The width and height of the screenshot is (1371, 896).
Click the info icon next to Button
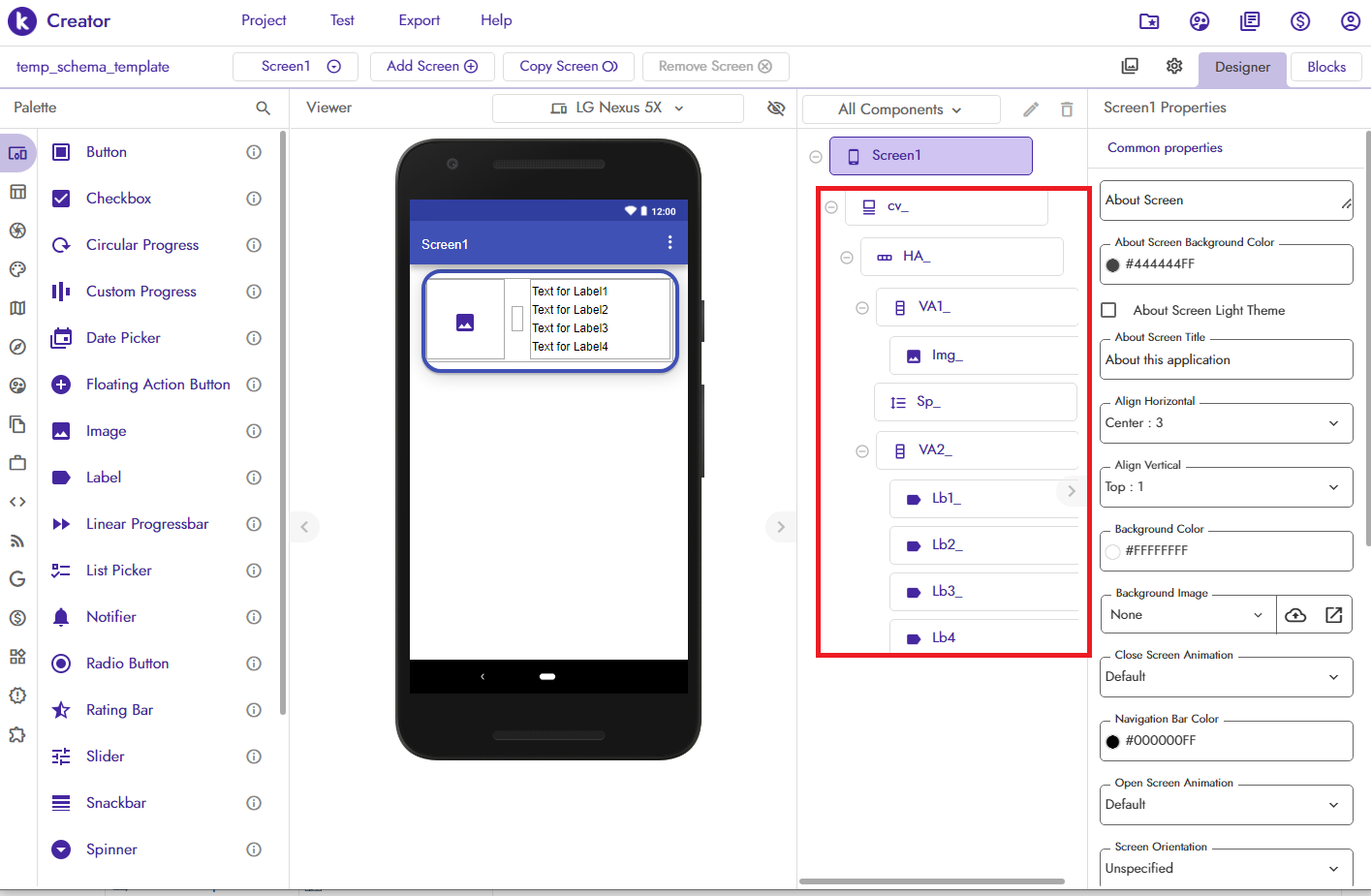pos(254,152)
